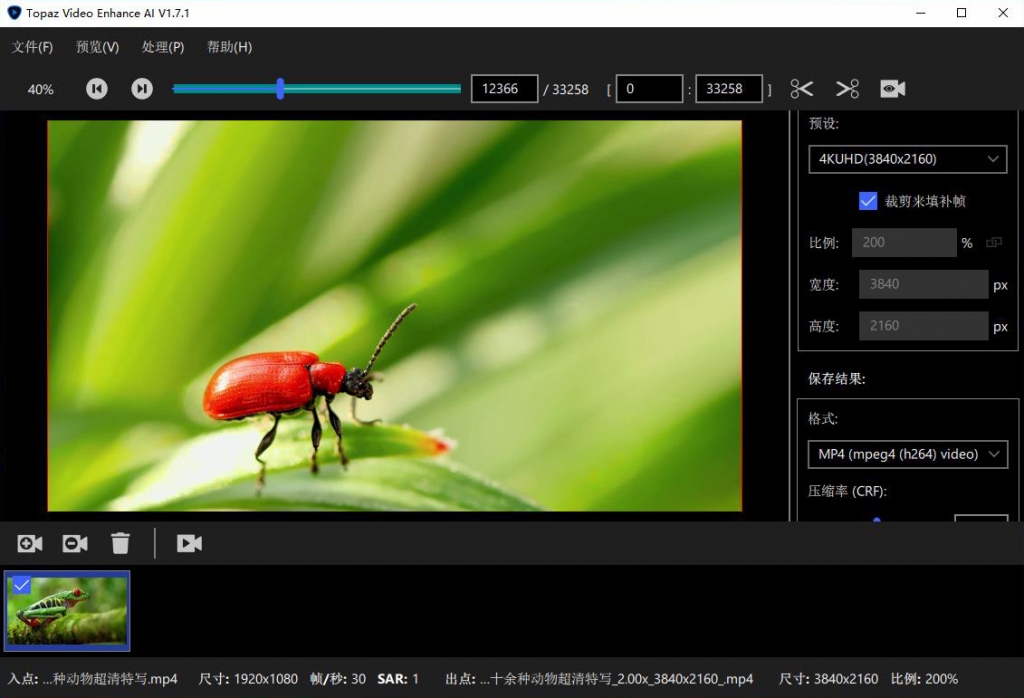This screenshot has height=698, width=1024.
Task: Click the timeline slider handle
Action: pyautogui.click(x=280, y=89)
